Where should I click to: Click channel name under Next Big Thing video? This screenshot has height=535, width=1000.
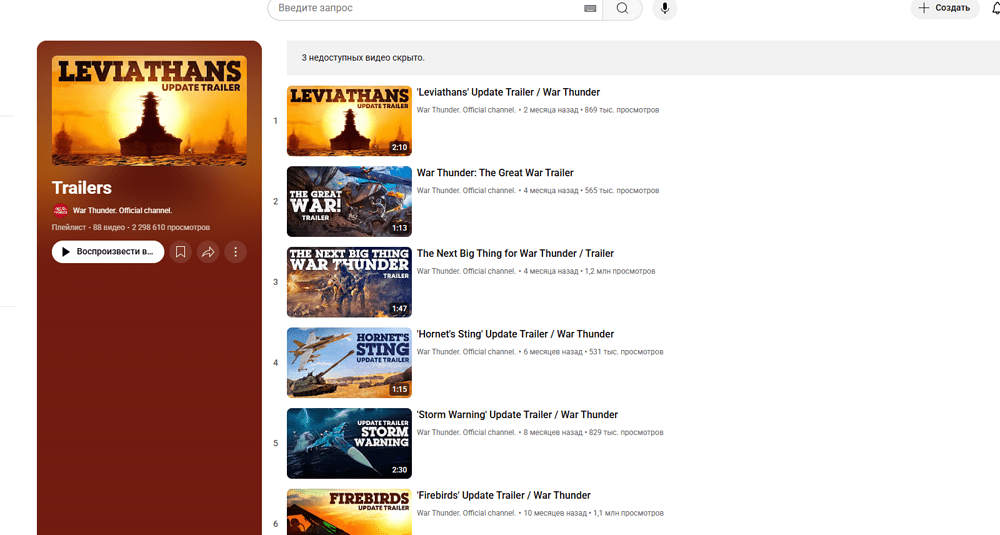[x=466, y=271]
